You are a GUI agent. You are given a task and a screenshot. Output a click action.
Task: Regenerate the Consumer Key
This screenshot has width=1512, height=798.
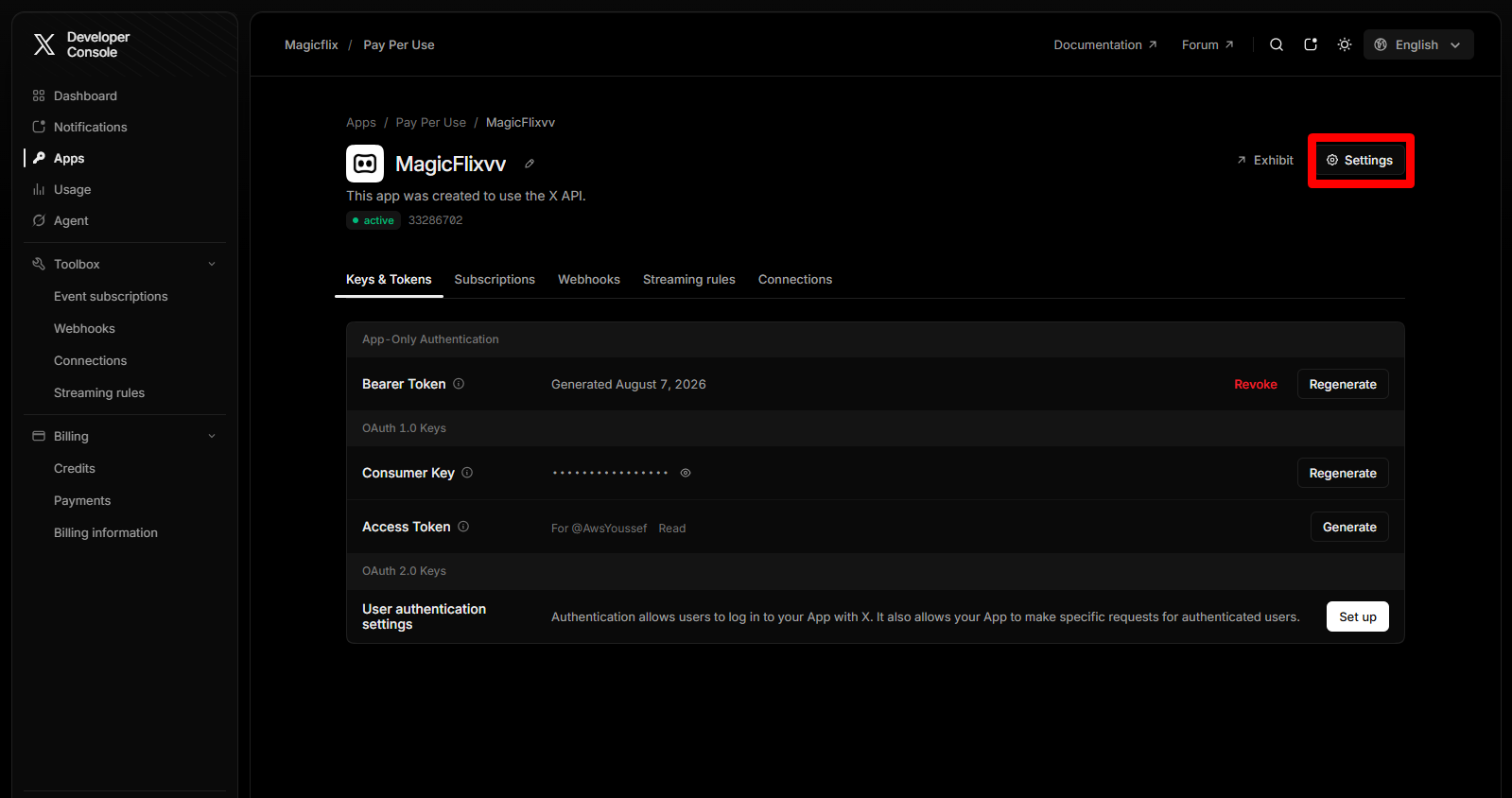pos(1343,473)
